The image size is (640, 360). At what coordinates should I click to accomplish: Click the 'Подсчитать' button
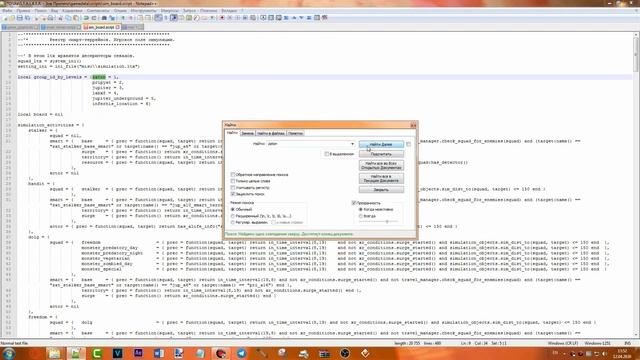(x=381, y=154)
